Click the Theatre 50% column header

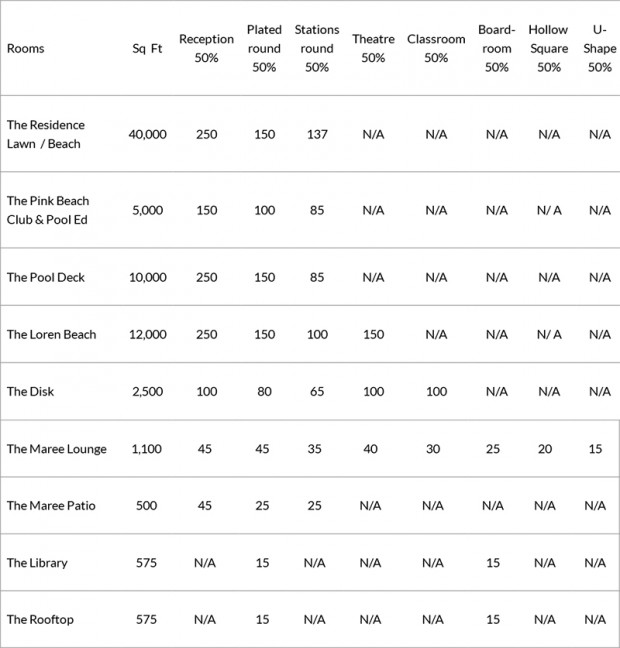tap(373, 48)
